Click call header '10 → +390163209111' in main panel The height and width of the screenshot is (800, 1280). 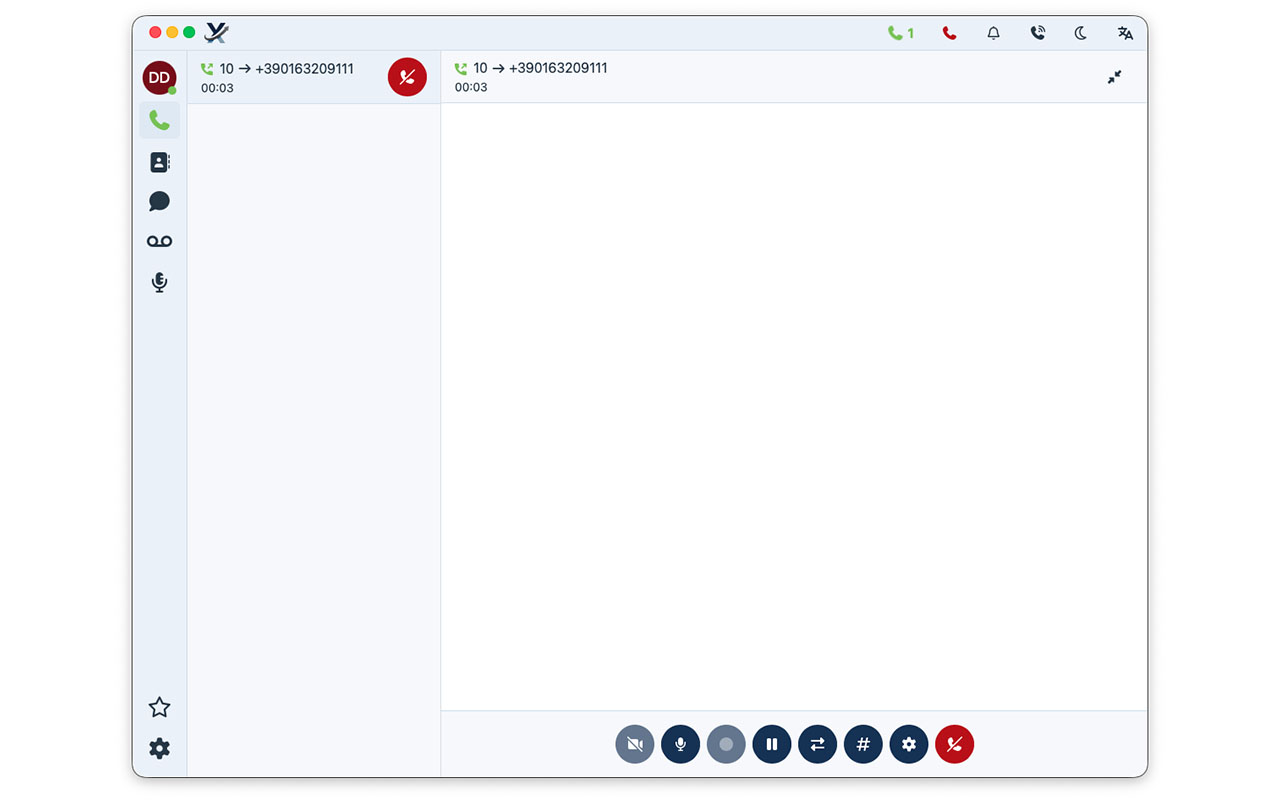point(540,68)
